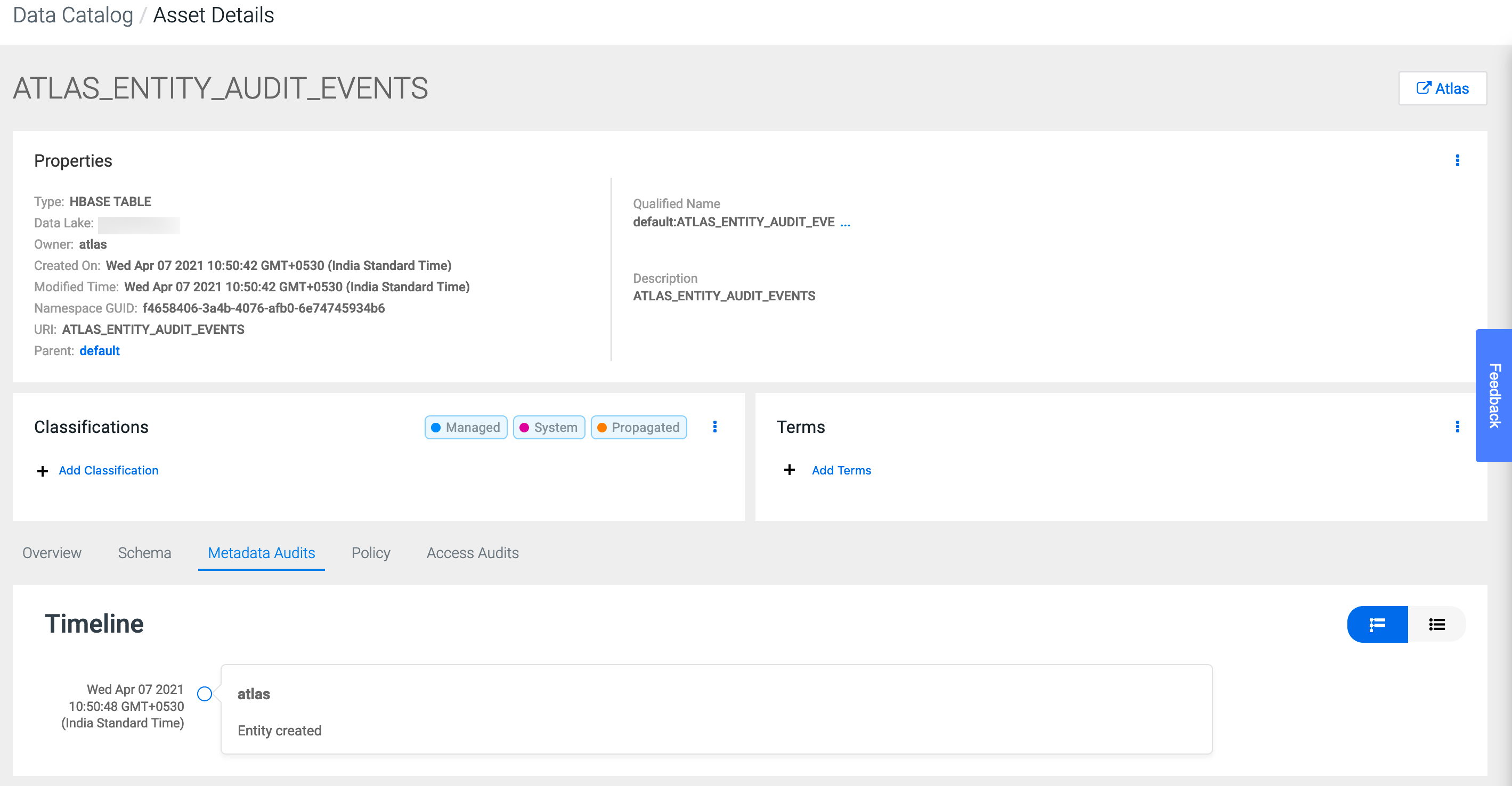Switch to the Schema tab
Viewport: 1512px width, 786px height.
144,553
